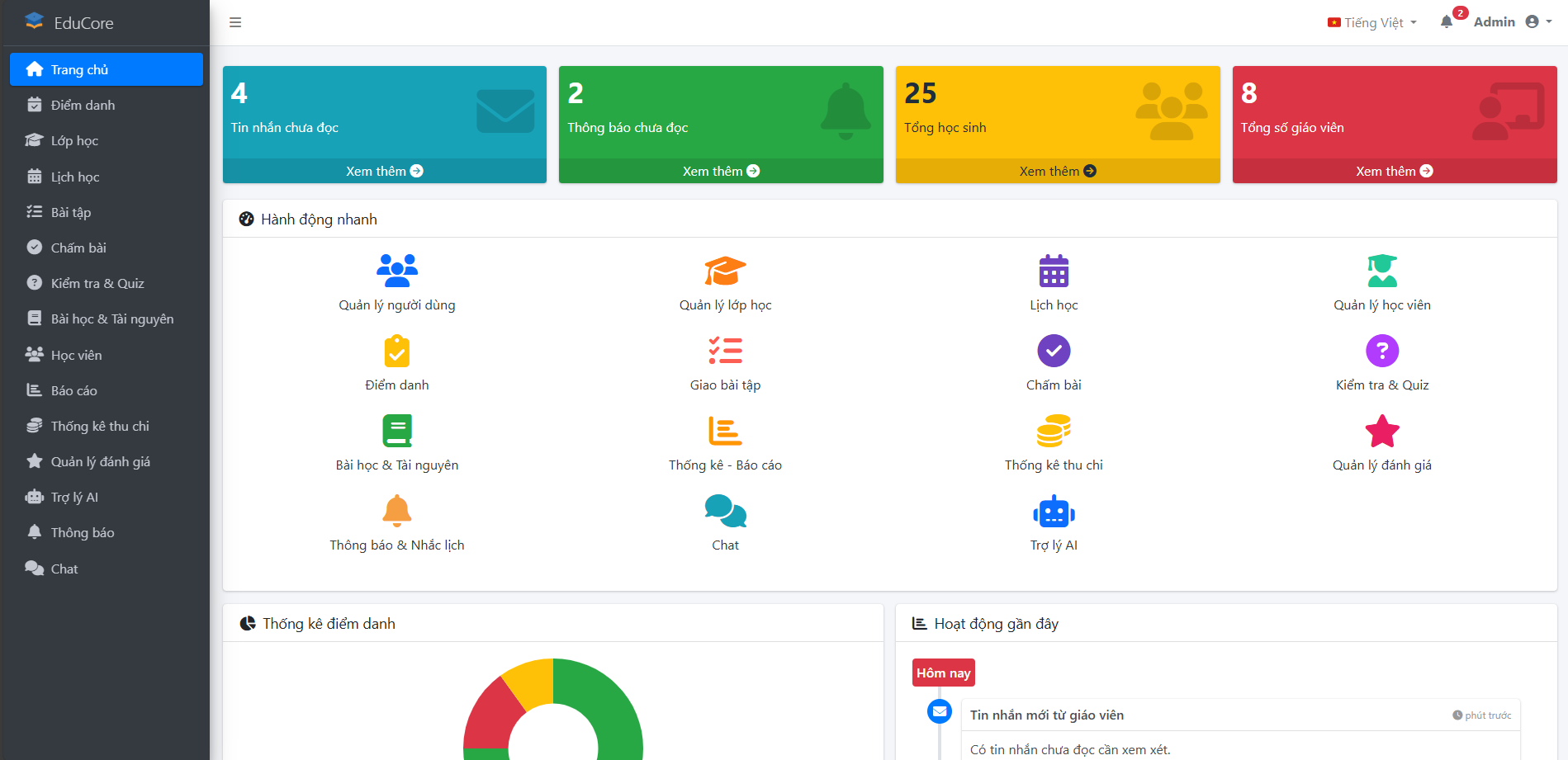Image resolution: width=1568 pixels, height=760 pixels.
Task: Open the Tiếng Việt language dropdown
Action: click(x=1372, y=22)
